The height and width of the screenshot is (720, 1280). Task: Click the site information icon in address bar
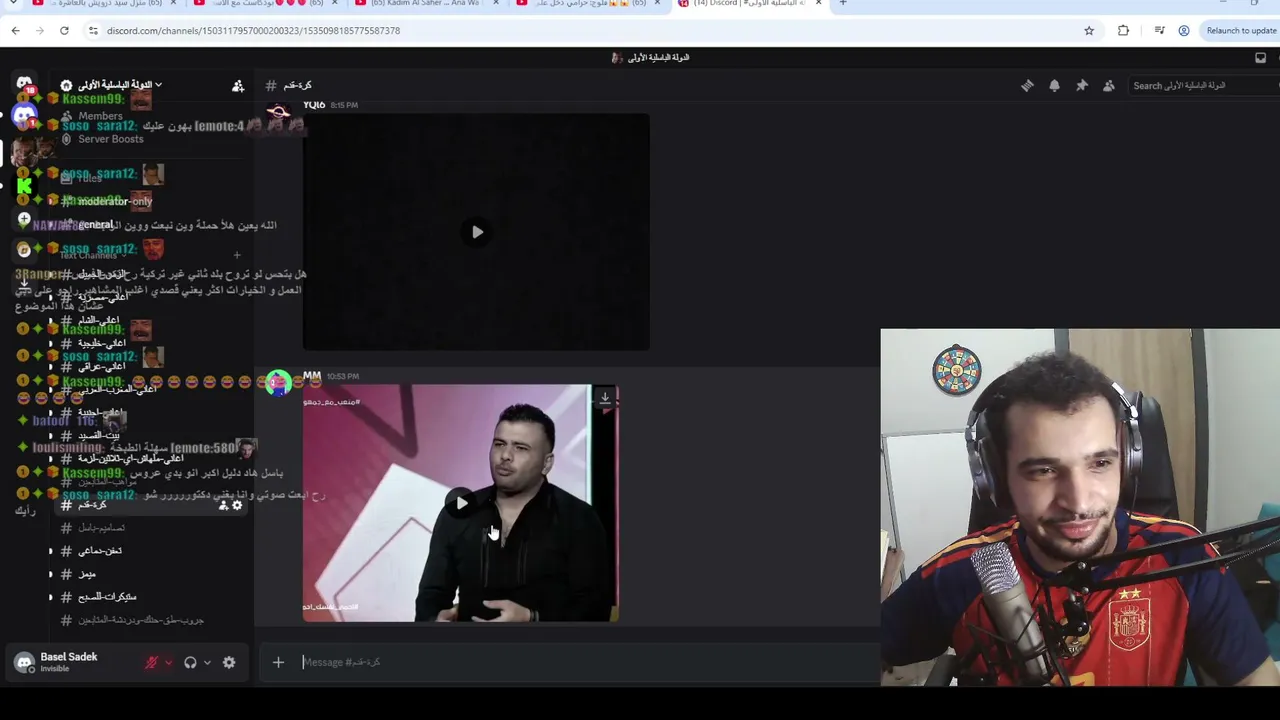[93, 31]
